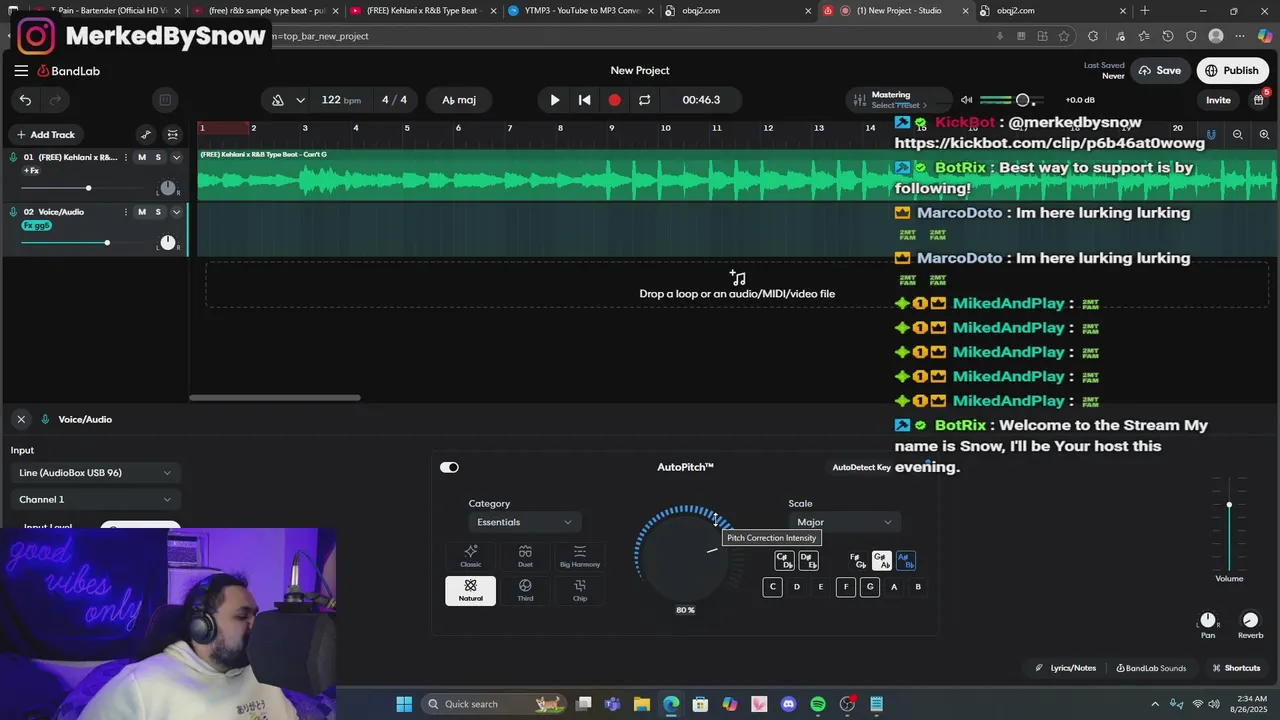Image resolution: width=1280 pixels, height=720 pixels.
Task: Open the Shortcuts panel
Action: (1236, 668)
